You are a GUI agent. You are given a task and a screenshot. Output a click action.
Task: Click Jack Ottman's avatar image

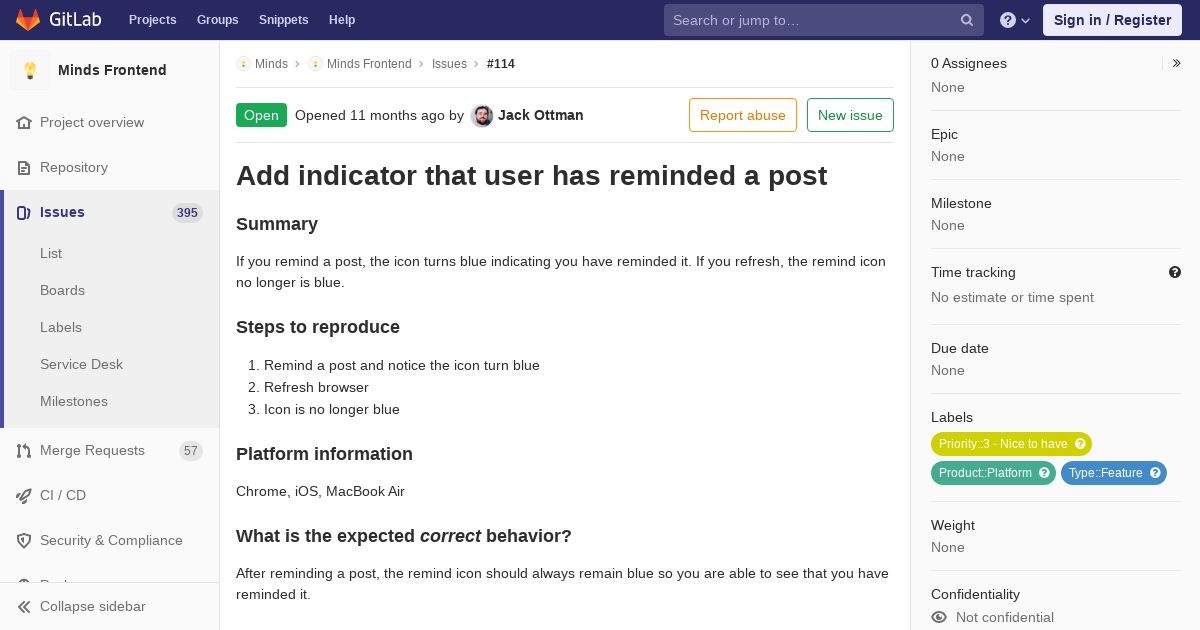(482, 115)
